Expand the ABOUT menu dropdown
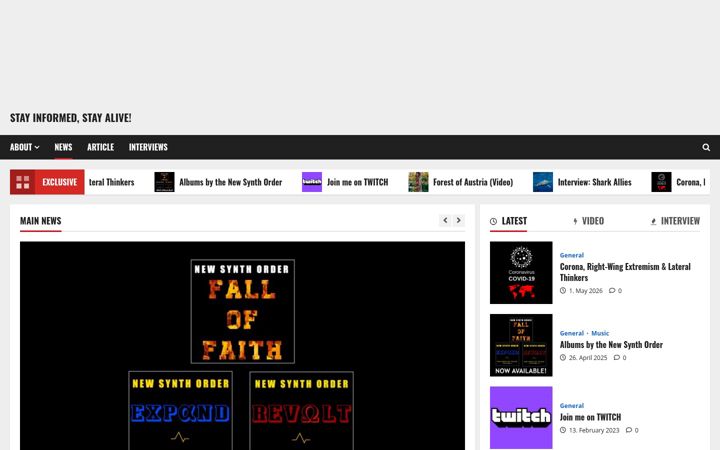 coord(24,147)
